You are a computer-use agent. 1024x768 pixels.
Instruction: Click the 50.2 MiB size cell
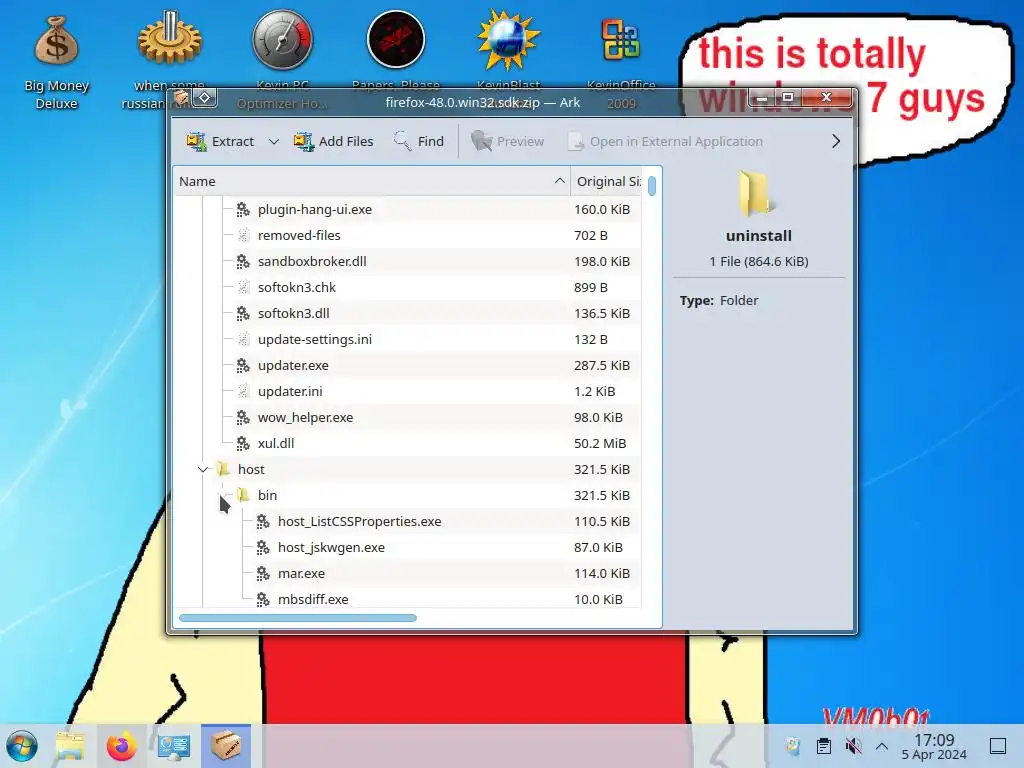point(600,443)
